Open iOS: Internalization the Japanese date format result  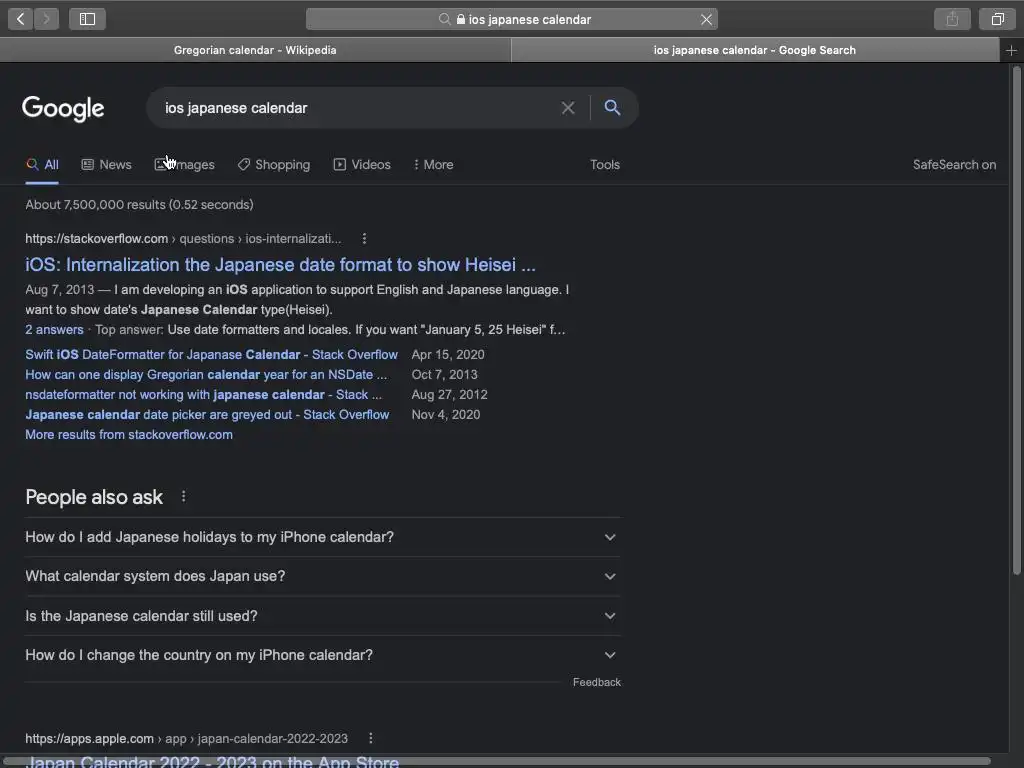280,264
